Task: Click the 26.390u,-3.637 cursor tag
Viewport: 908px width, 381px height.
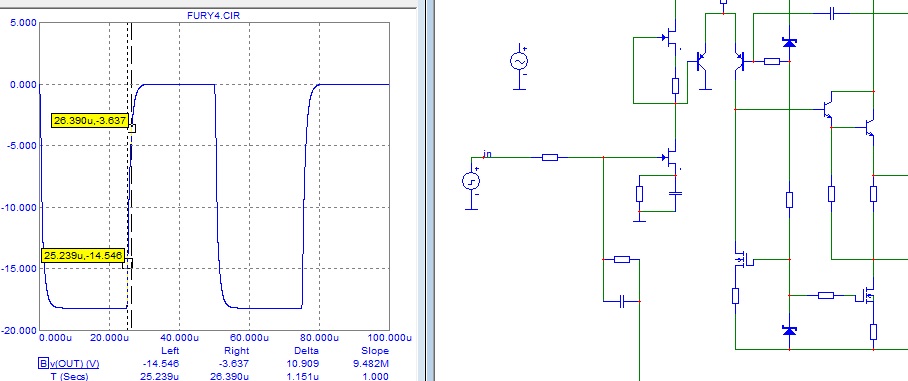Action: point(90,120)
